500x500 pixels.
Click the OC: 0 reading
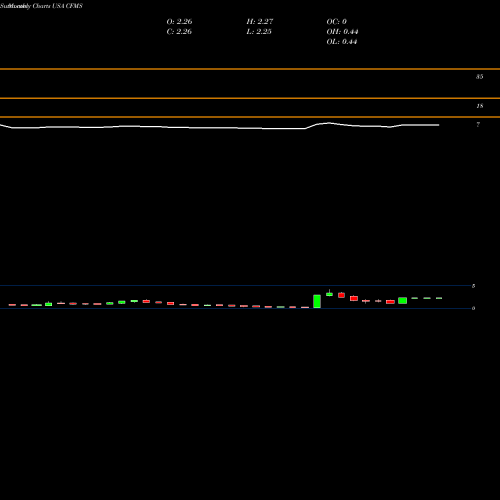337,22
